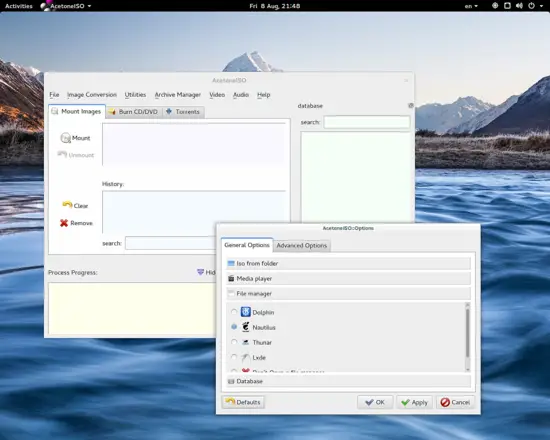550x440 pixels.
Task: Open the Image Conversion menu
Action: 92,95
